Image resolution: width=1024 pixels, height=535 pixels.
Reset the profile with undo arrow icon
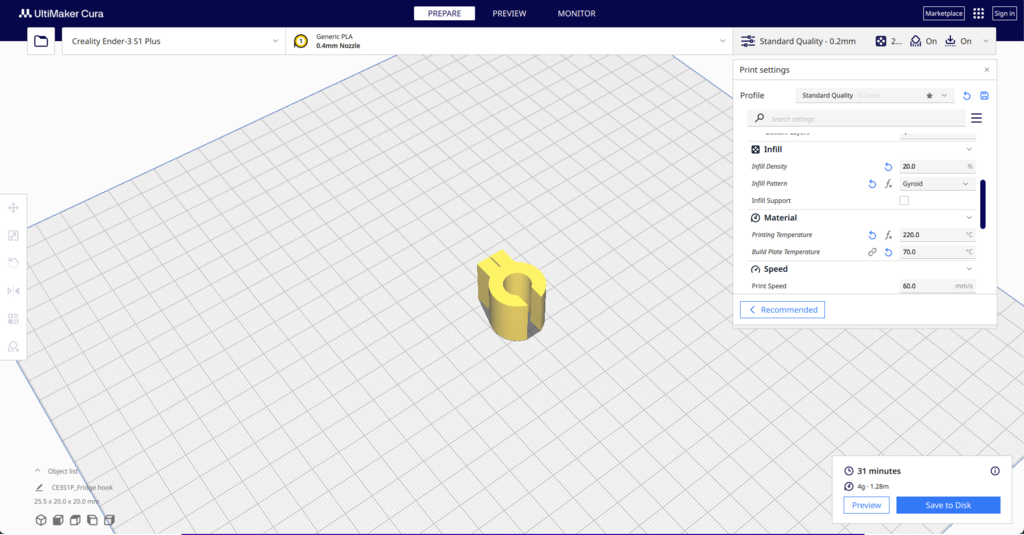point(967,95)
